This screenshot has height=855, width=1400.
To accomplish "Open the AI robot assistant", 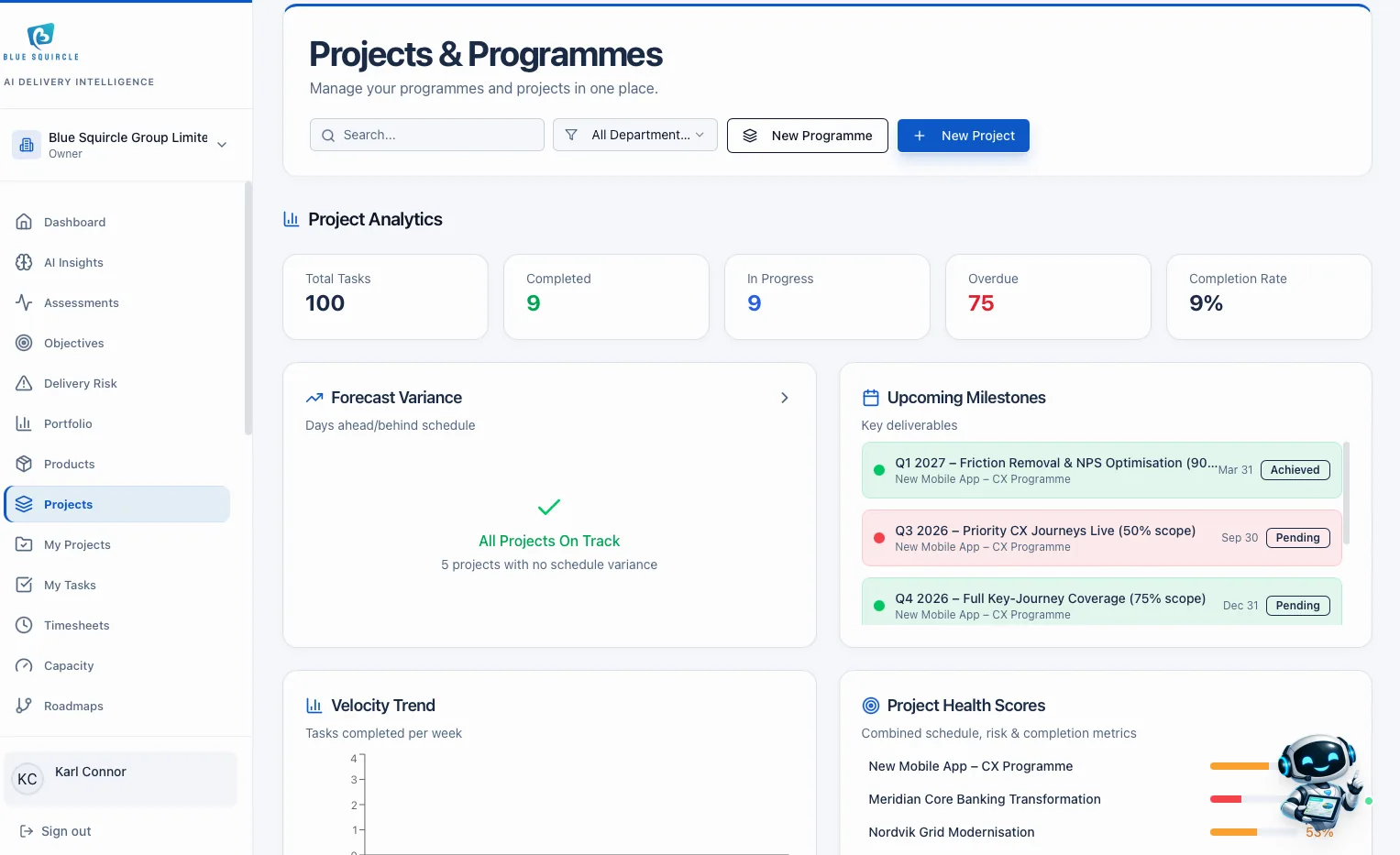I will [1319, 782].
